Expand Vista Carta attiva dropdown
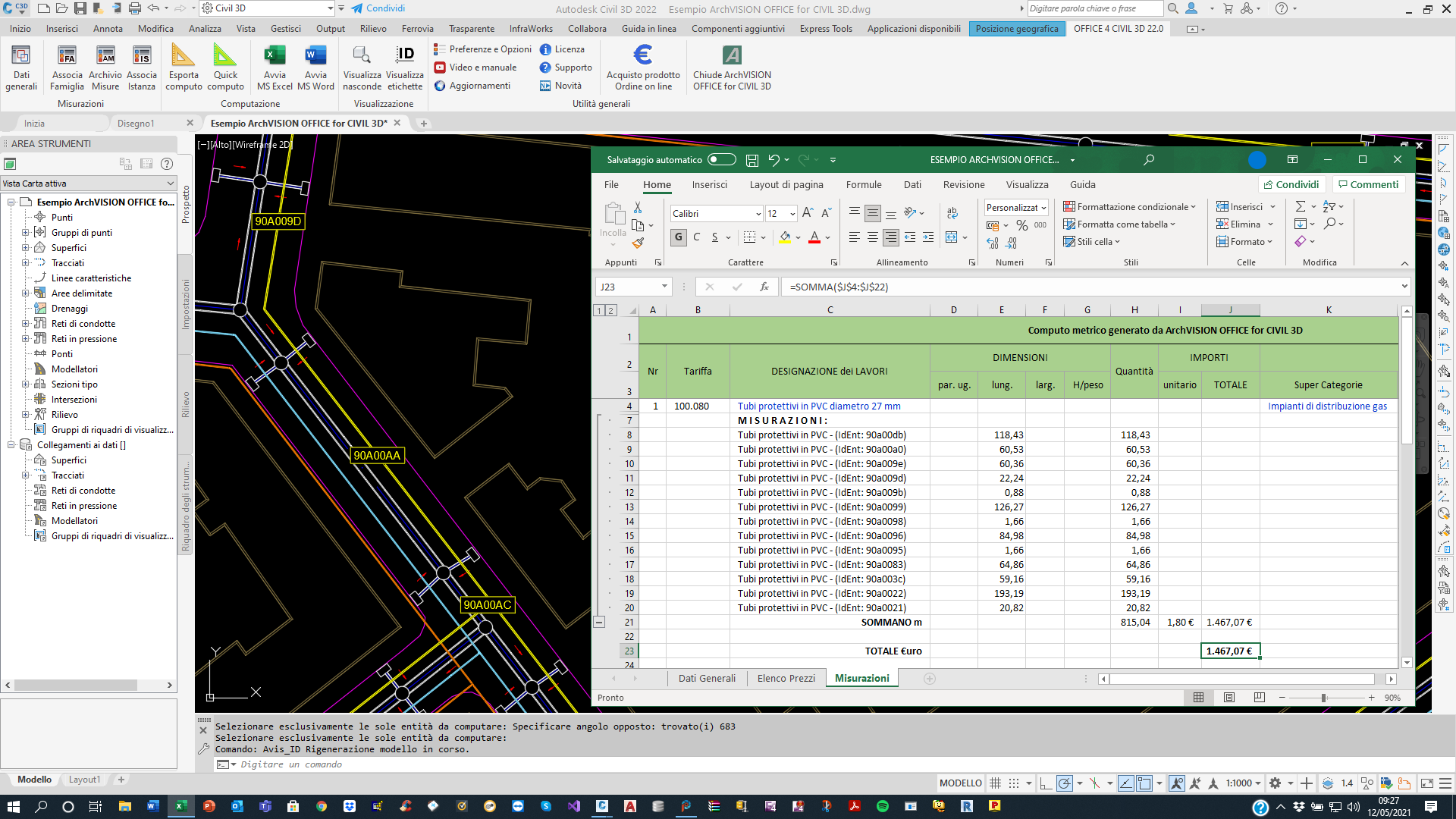This screenshot has height=819, width=1456. [x=170, y=184]
